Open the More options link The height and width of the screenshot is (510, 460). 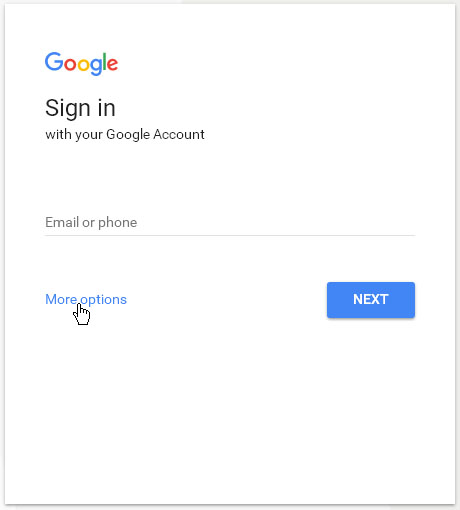[x=86, y=299]
